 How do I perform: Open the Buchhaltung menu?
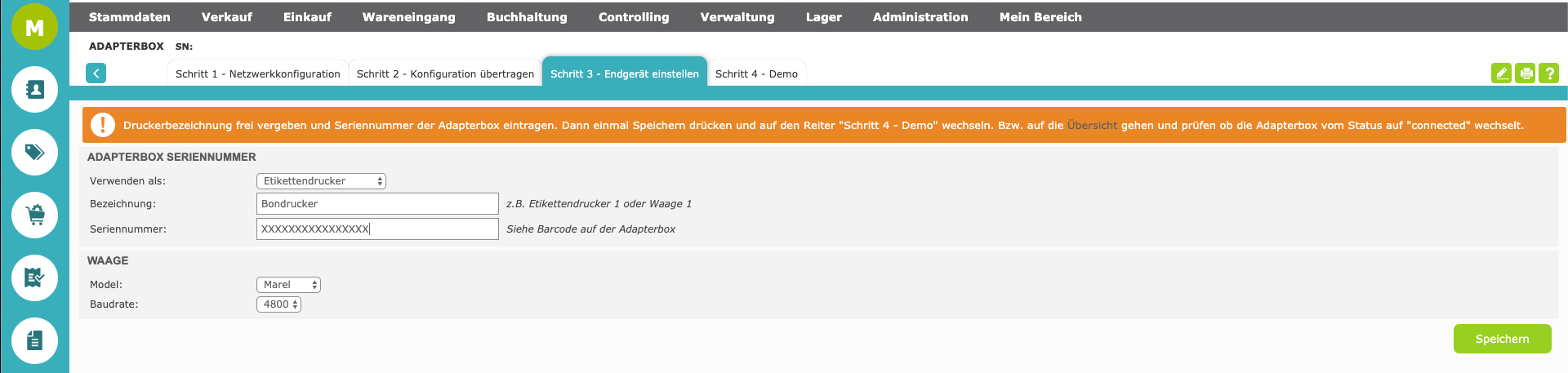point(527,17)
